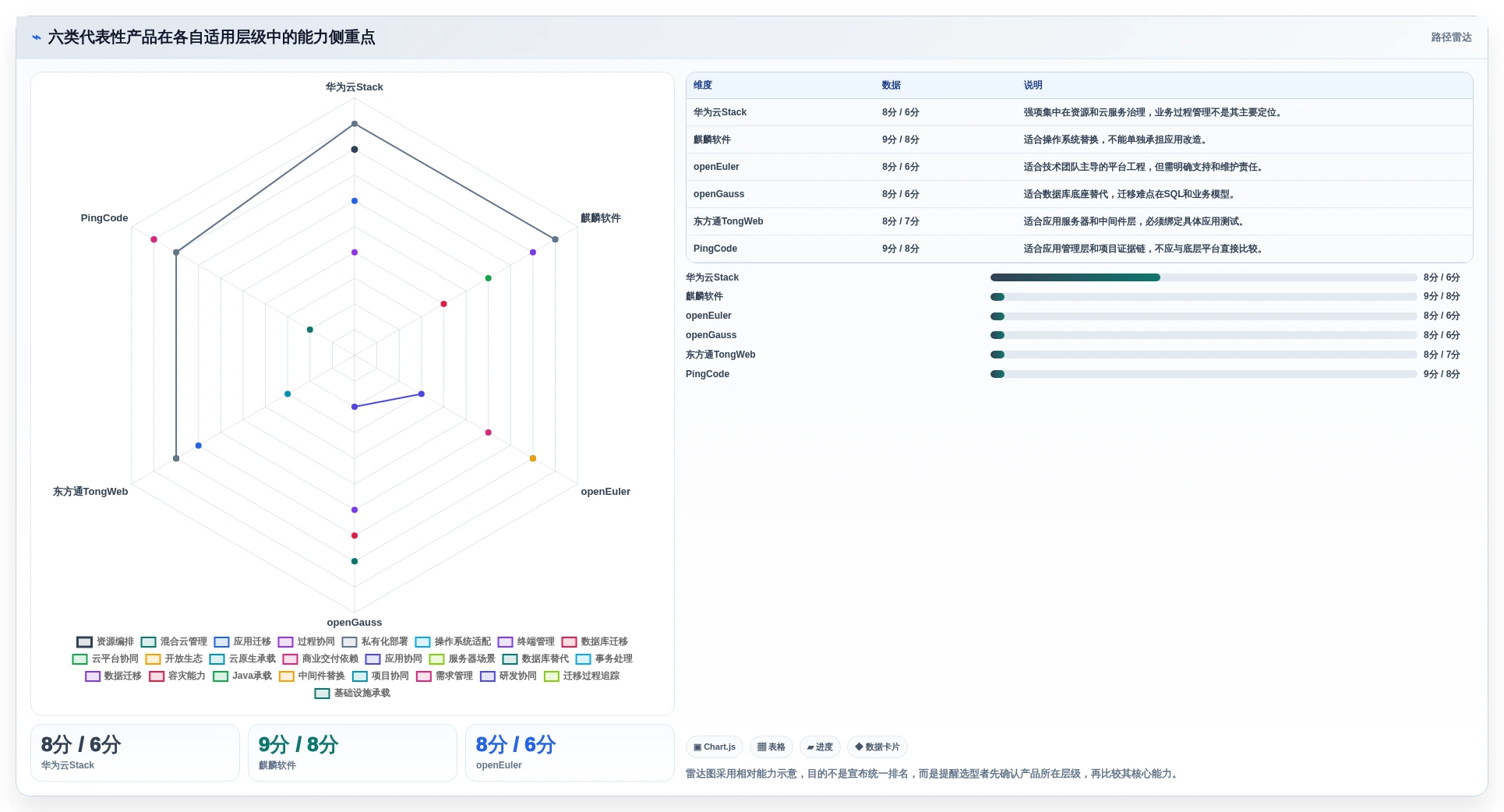Image resolution: width=1504 pixels, height=812 pixels.
Task: Toggle the 需求管理 legend entry
Action: (444, 676)
